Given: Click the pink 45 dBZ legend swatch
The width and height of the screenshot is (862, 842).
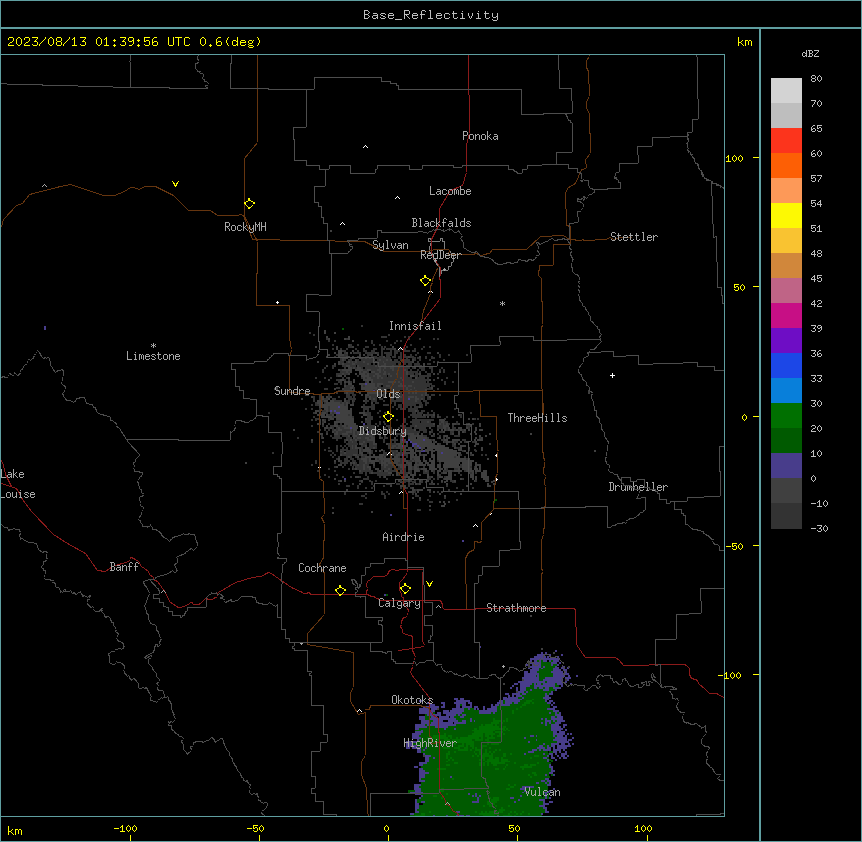Looking at the screenshot, I should click(x=786, y=290).
